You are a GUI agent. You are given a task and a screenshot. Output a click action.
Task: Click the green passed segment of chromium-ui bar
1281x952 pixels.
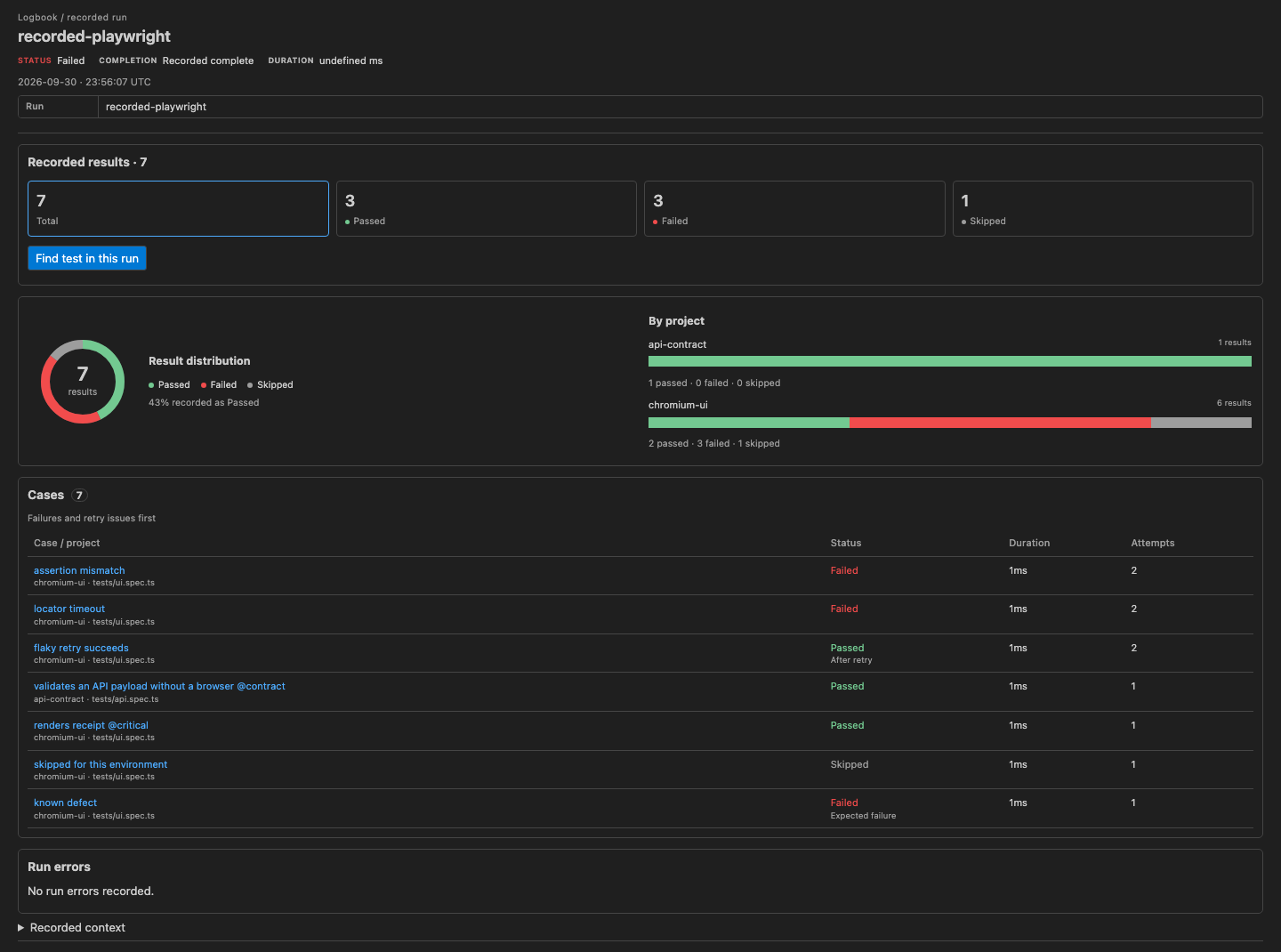[749, 423]
